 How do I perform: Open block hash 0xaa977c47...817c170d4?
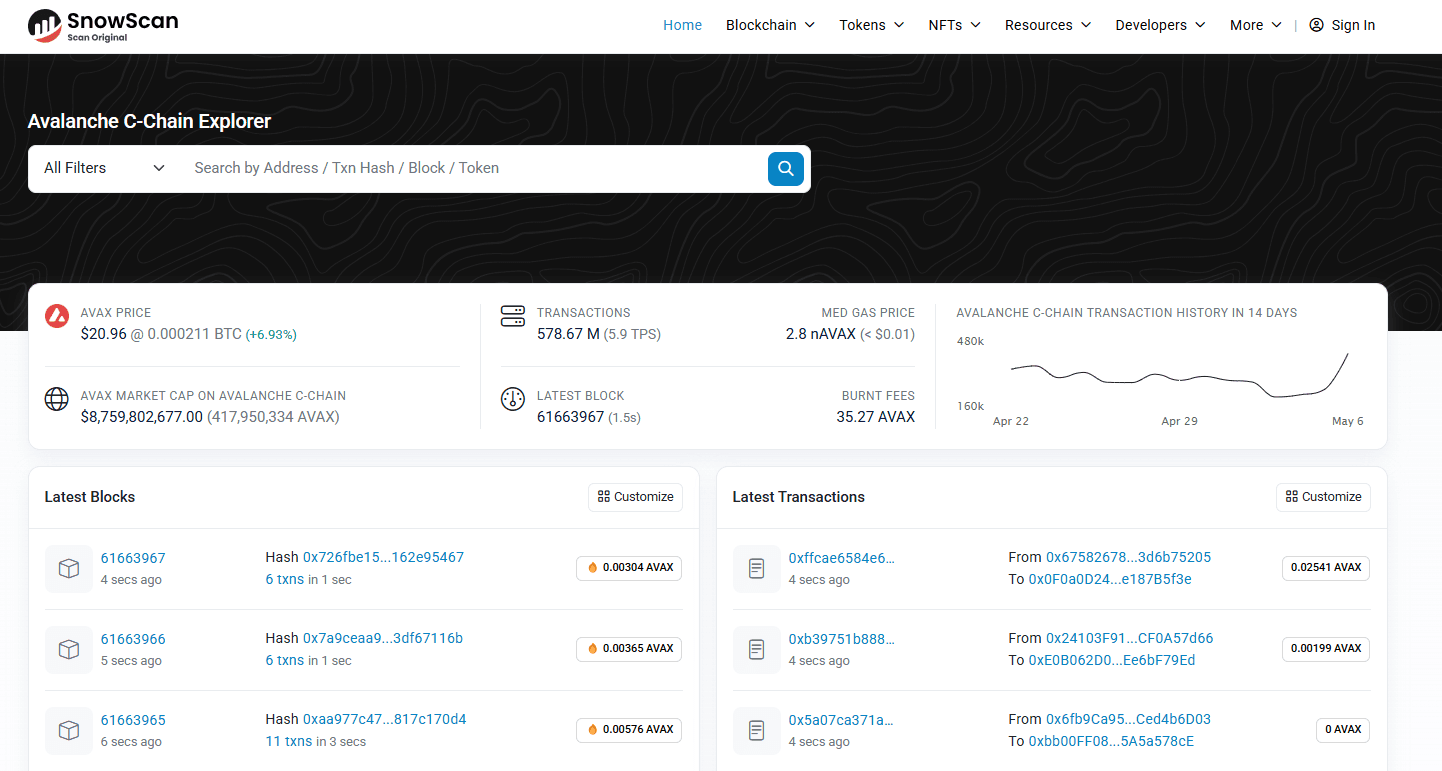384,719
